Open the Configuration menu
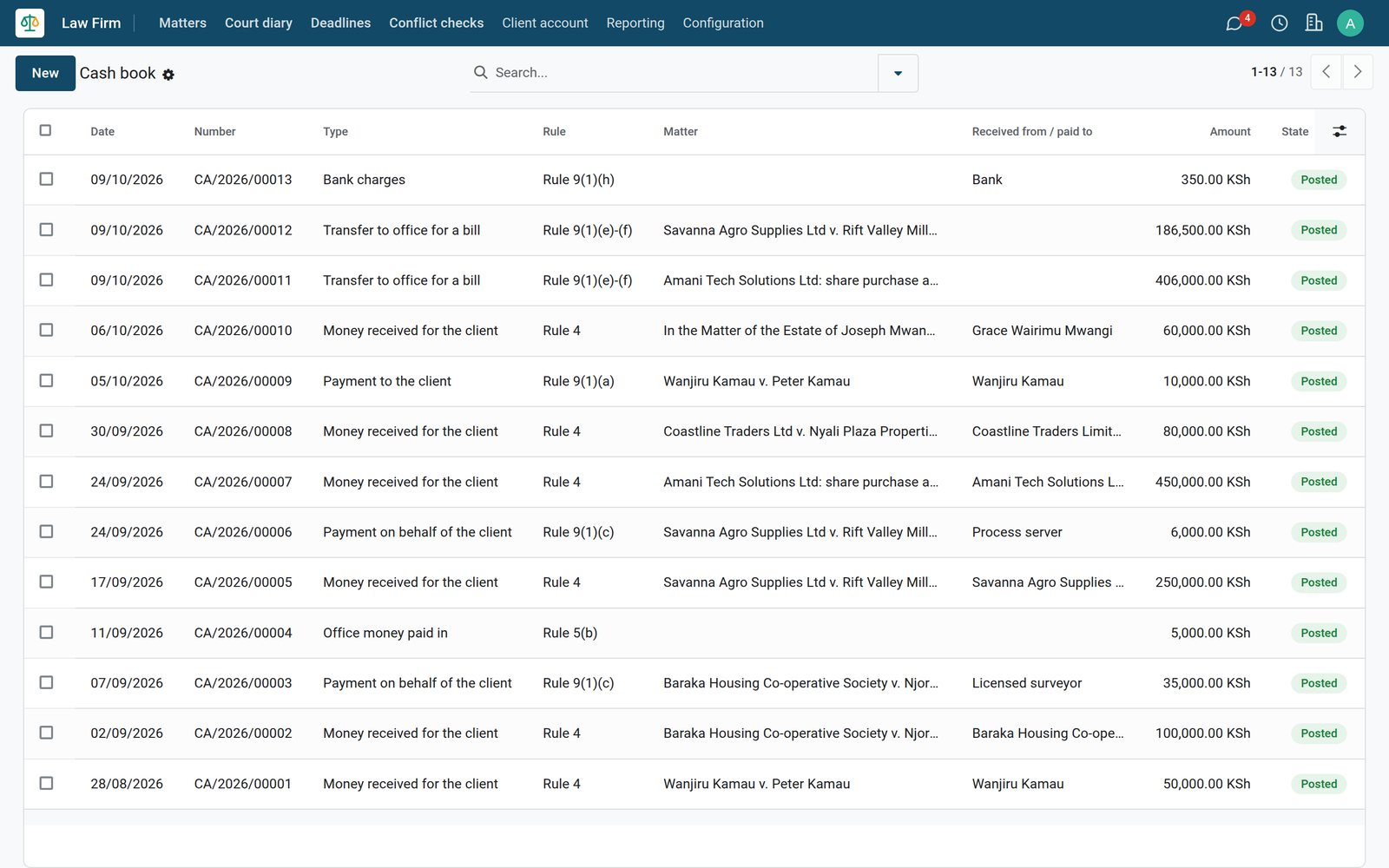The image size is (1389, 868). tap(723, 23)
